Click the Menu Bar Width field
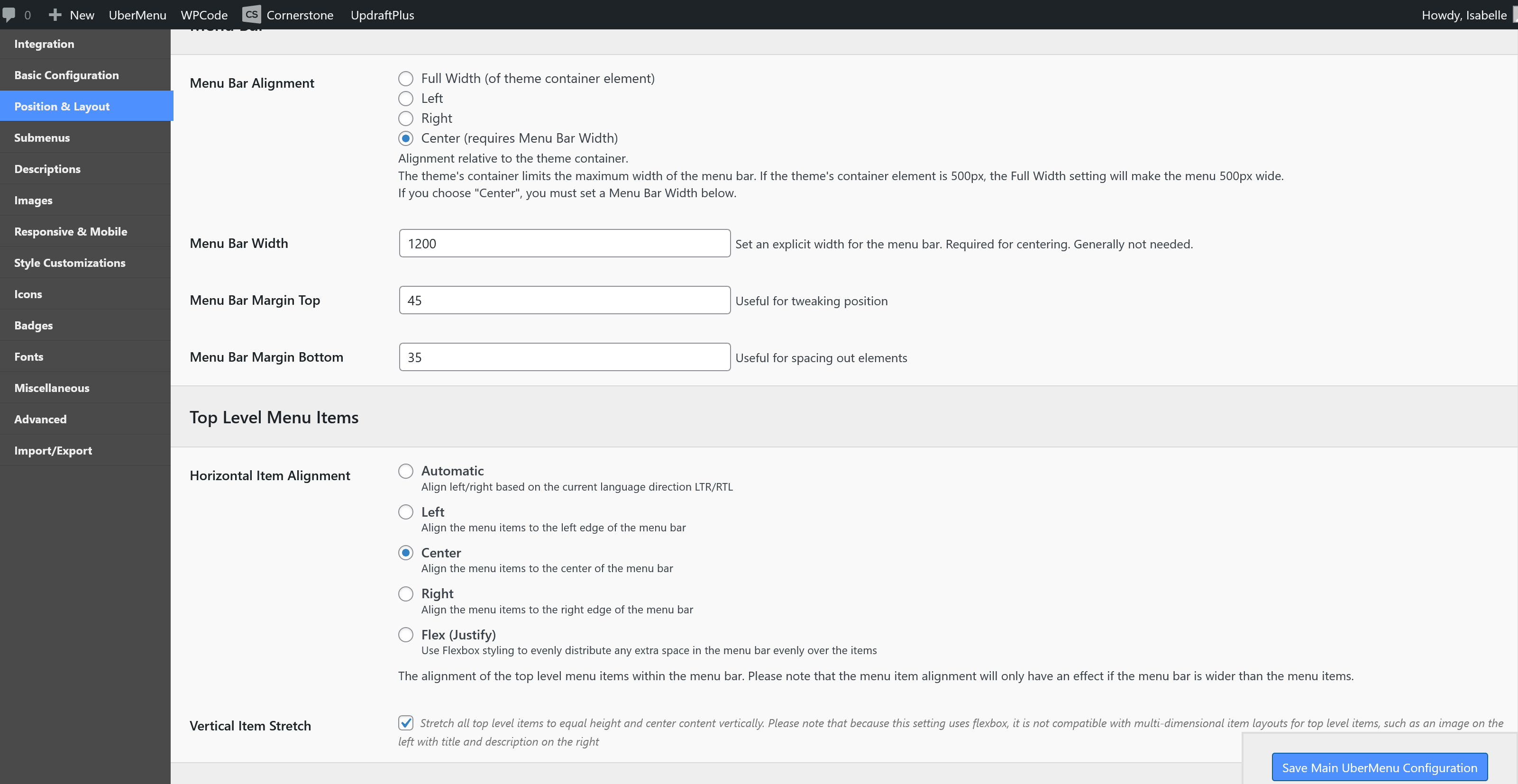Image resolution: width=1518 pixels, height=784 pixels. click(565, 243)
